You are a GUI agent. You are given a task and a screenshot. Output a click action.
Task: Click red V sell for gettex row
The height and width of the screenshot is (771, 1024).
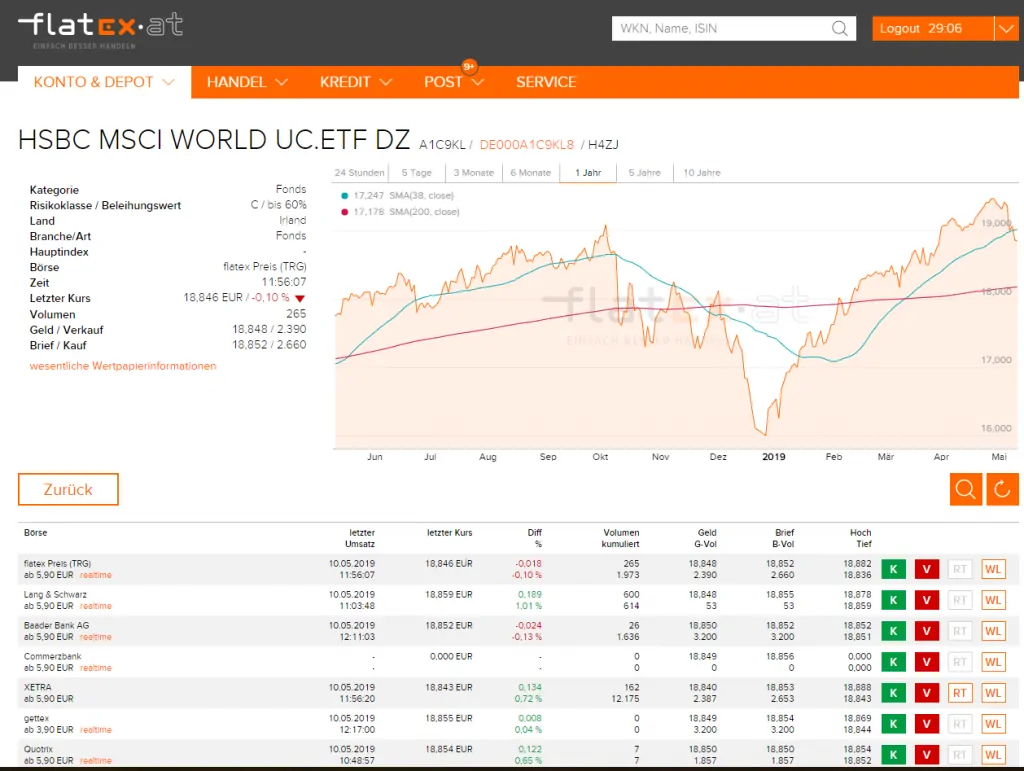(x=927, y=724)
